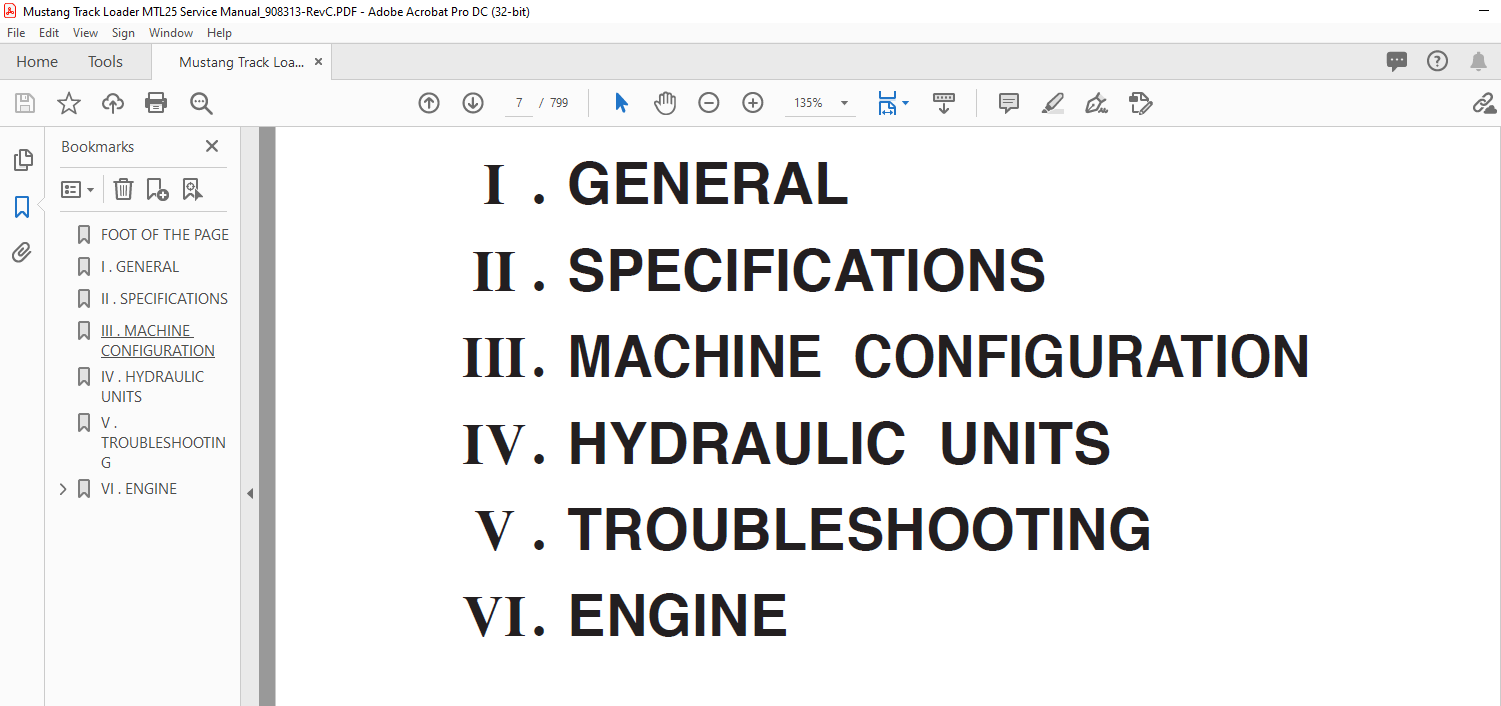Open the find text magnifier
Viewport: 1501px width, 706px height.
201,103
